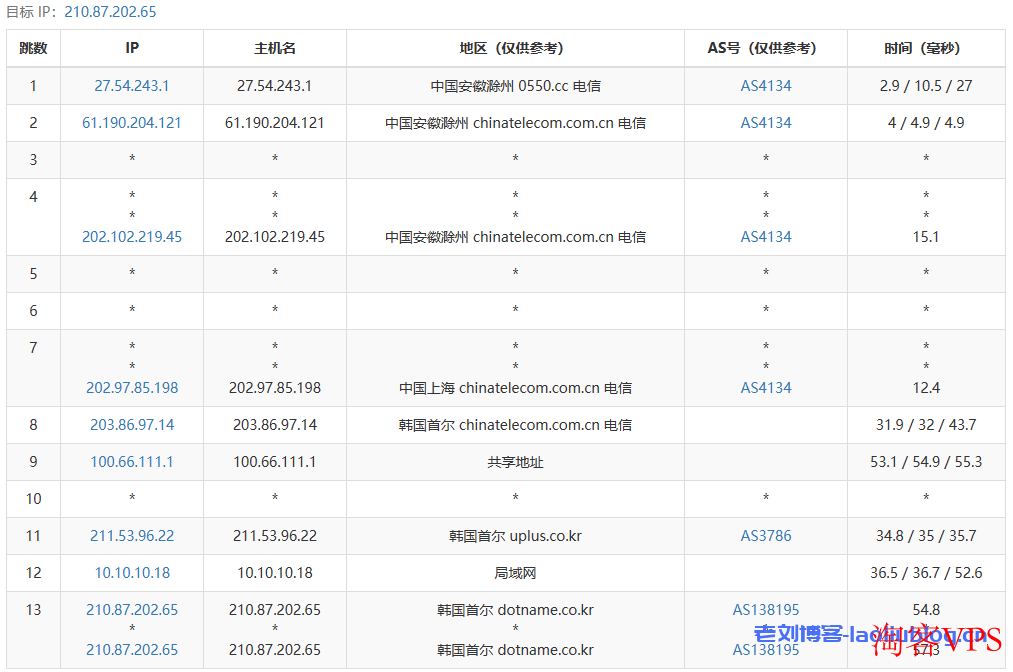Viewport: 1013px width, 672px height.
Task: Open AS3786 link in hop 11 row
Action: [x=766, y=536]
